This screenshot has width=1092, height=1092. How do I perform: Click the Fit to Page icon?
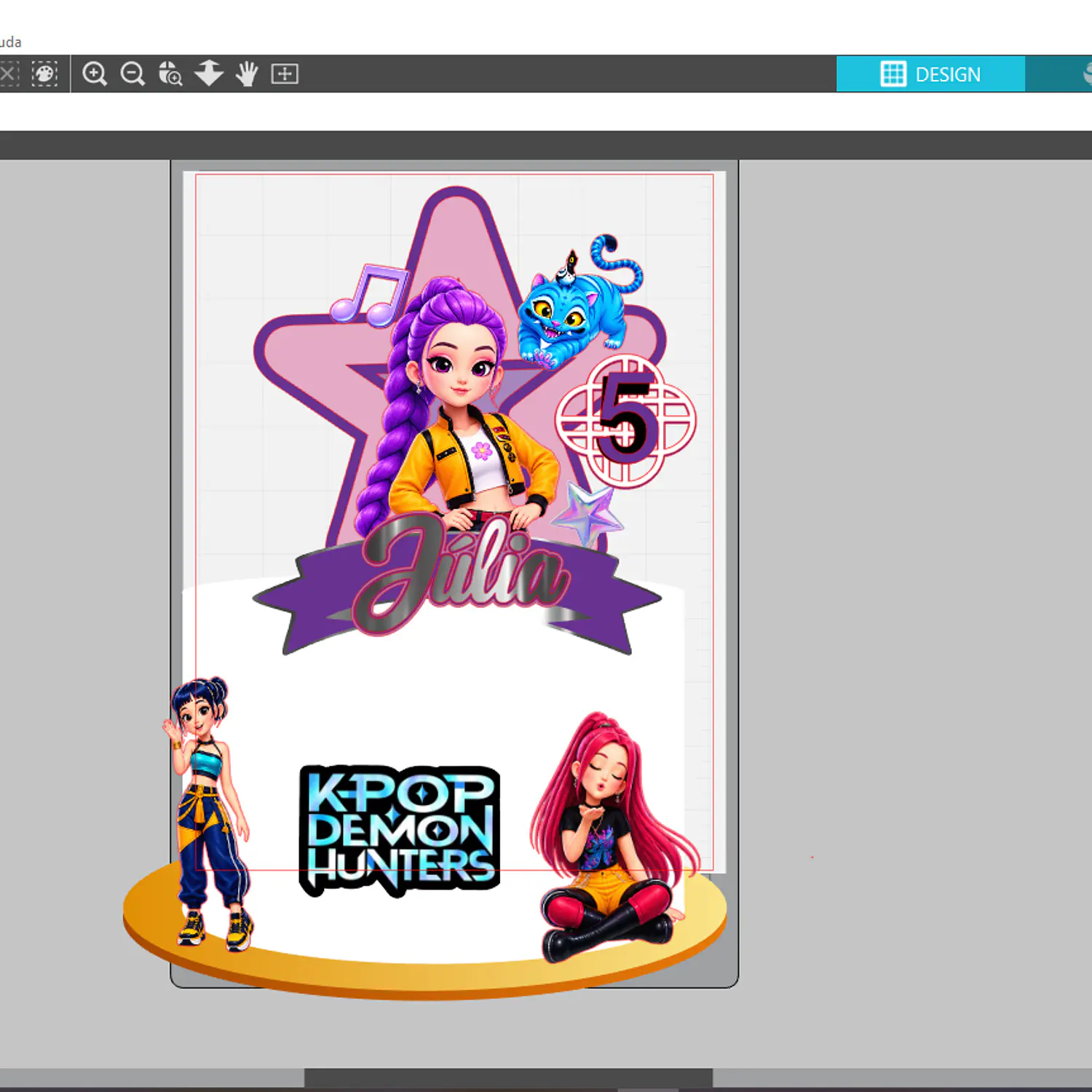(x=285, y=74)
